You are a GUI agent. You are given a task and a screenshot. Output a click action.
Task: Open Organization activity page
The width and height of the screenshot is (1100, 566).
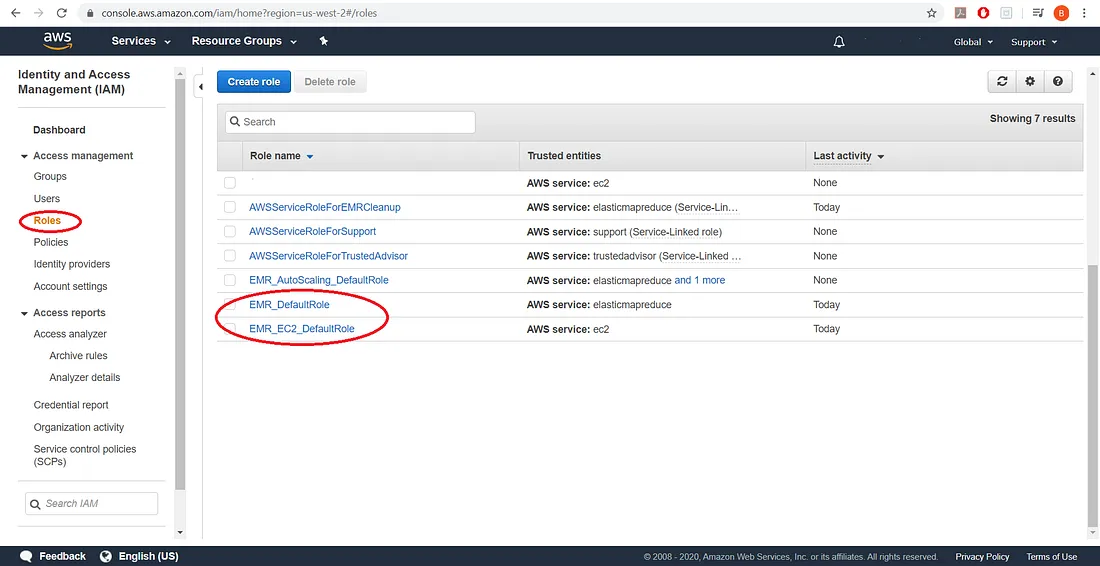click(x=79, y=427)
